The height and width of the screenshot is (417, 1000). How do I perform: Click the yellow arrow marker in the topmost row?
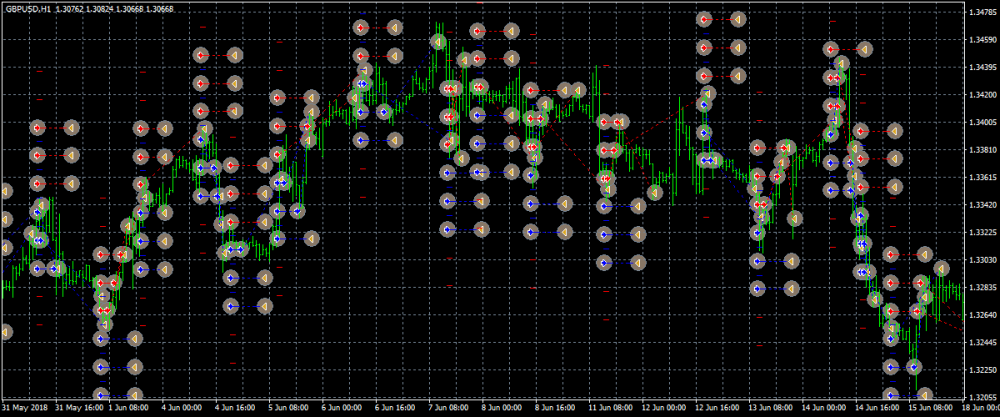pyautogui.click(x=738, y=19)
